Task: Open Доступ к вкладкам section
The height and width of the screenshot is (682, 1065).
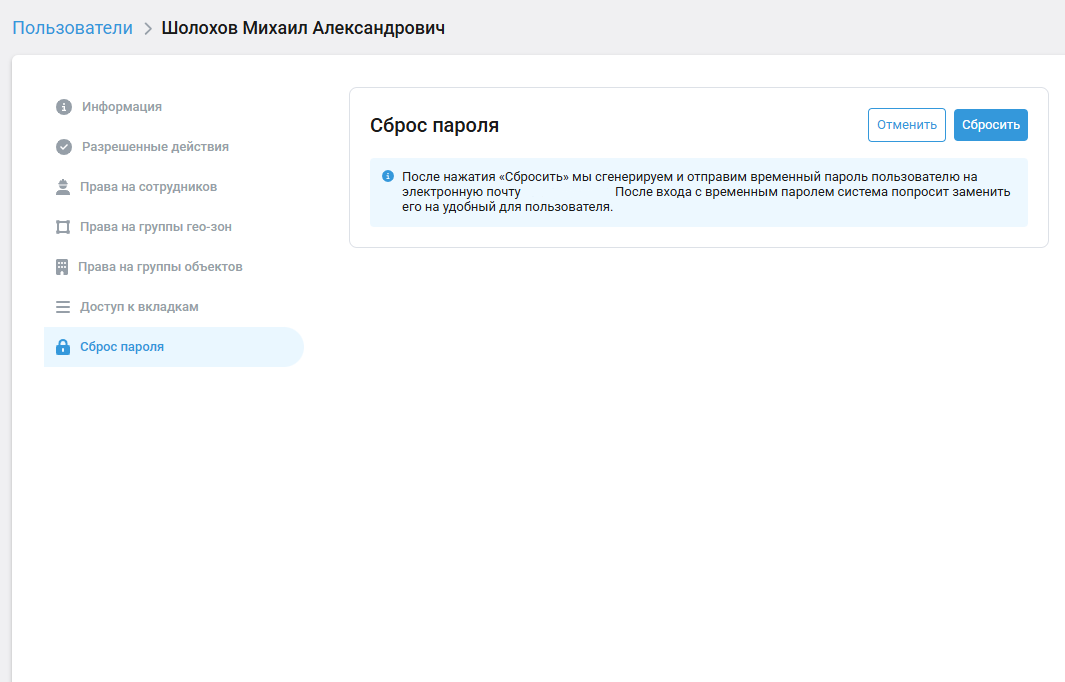Action: pos(139,307)
